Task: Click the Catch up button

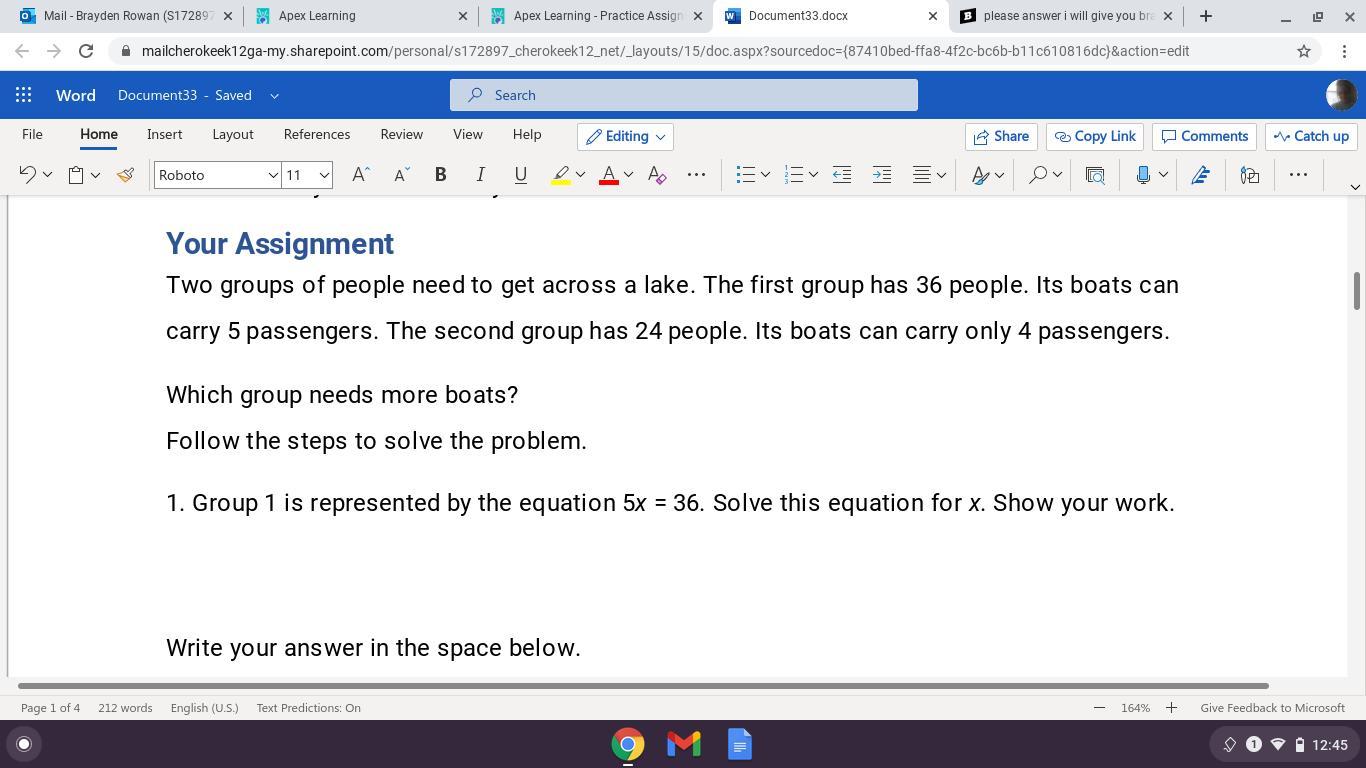Action: [x=1311, y=137]
